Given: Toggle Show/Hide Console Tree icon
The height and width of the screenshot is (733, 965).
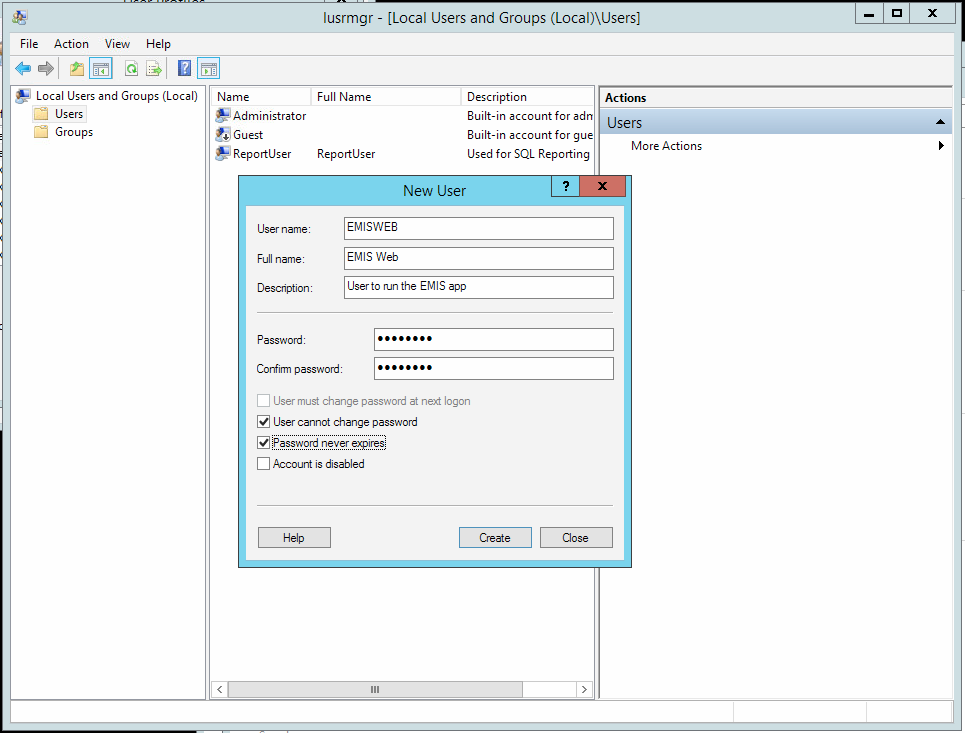Looking at the screenshot, I should pos(100,69).
